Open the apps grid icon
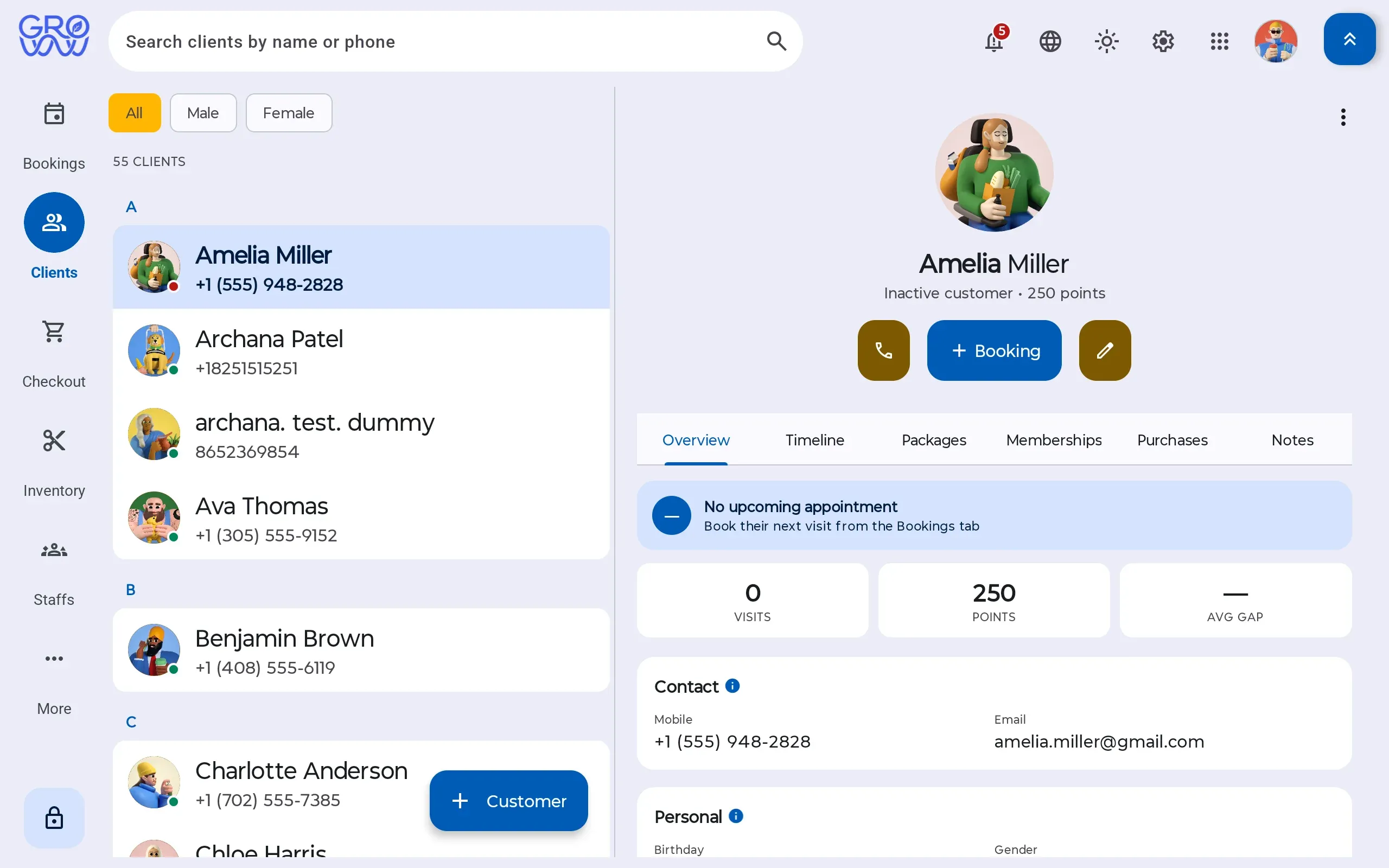This screenshot has height=868, width=1389. click(1219, 41)
